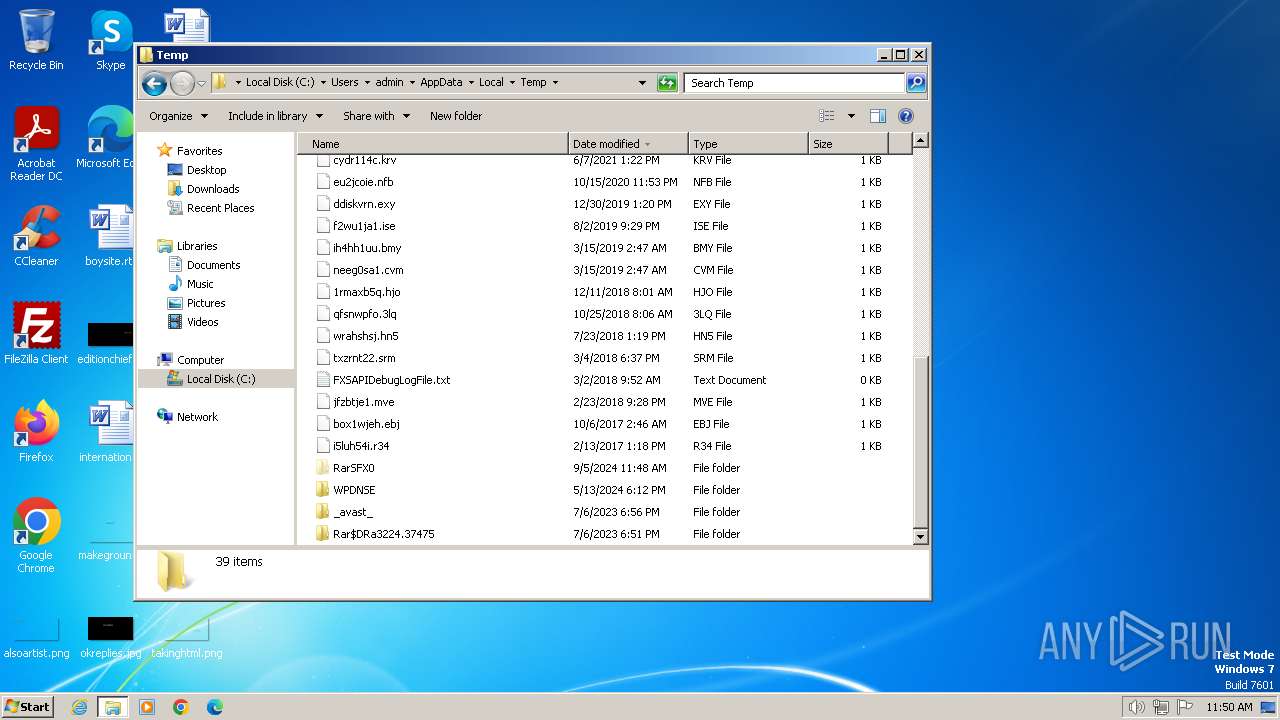Sort by Type column header
The image size is (1280, 720).
tap(748, 144)
